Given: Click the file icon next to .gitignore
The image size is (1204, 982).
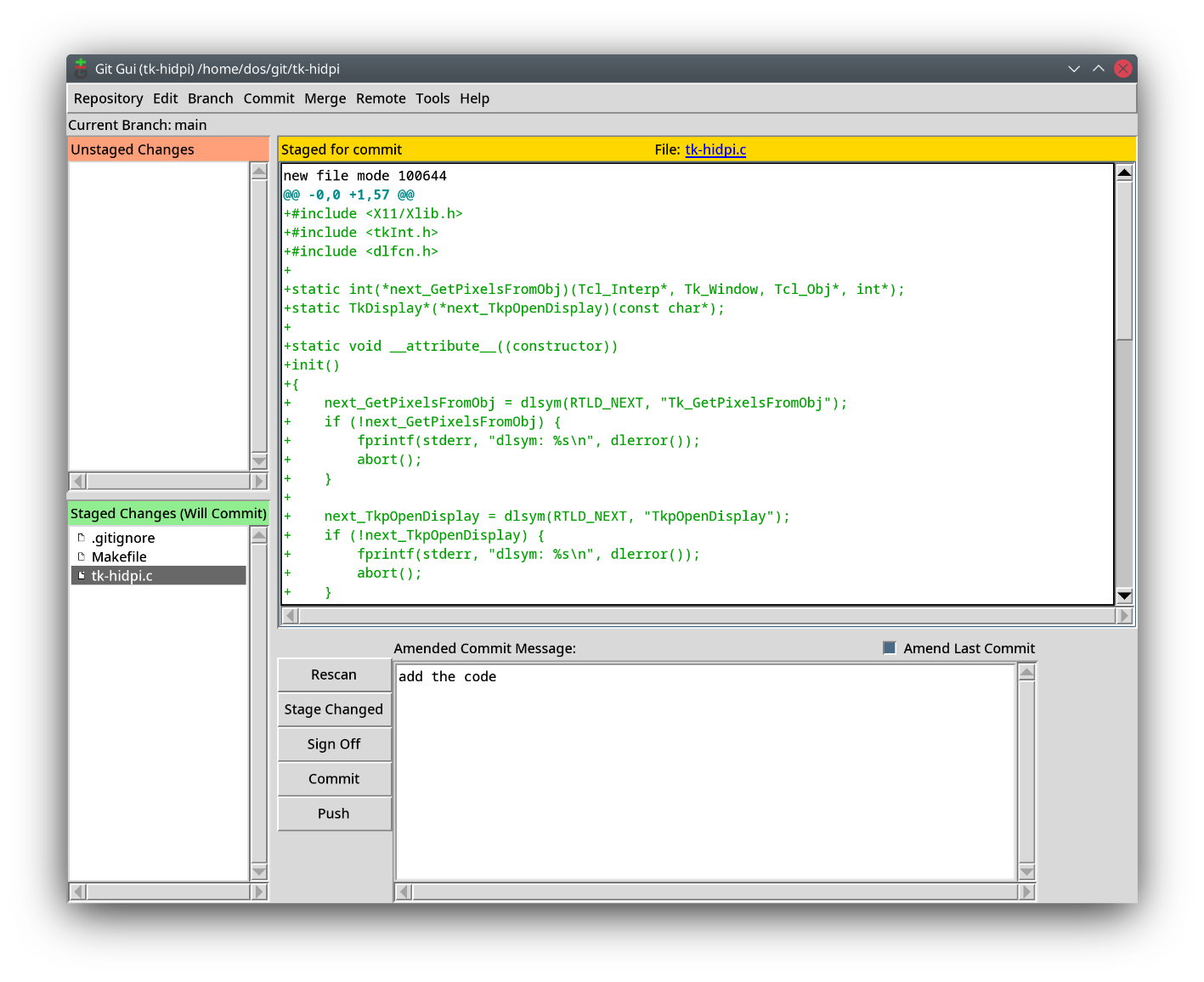Looking at the screenshot, I should click(x=82, y=538).
